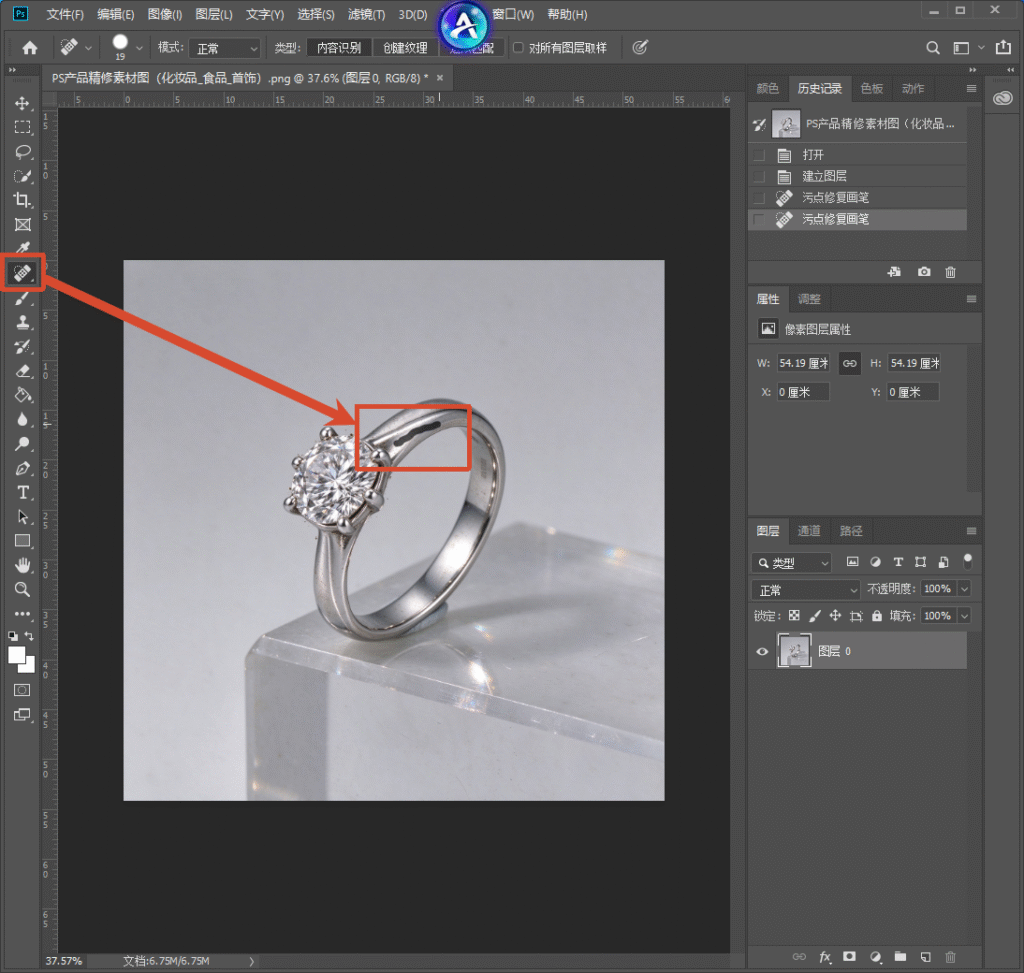Select the Clone Stamp tool
Viewport: 1024px width, 973px height.
(x=22, y=322)
